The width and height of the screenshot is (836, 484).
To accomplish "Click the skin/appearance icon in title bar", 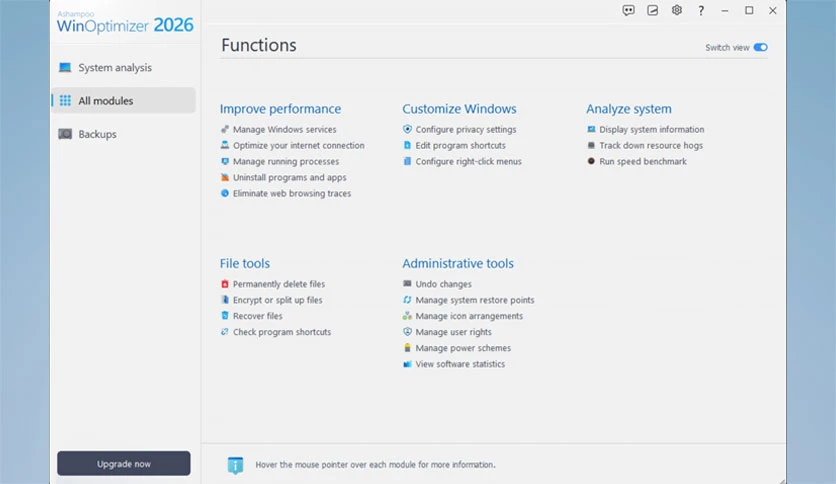I will tap(653, 10).
